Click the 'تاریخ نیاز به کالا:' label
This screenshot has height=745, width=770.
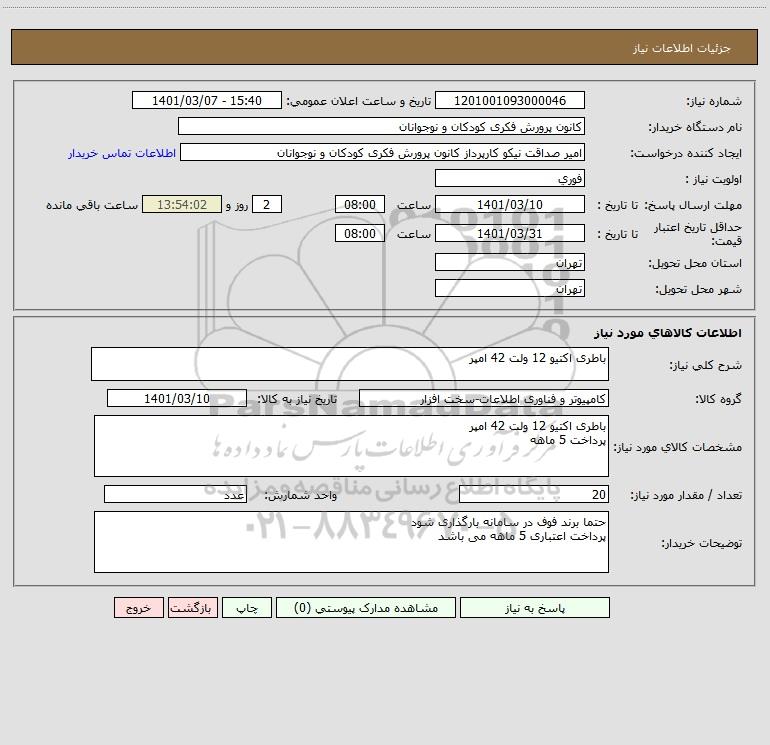[298, 399]
